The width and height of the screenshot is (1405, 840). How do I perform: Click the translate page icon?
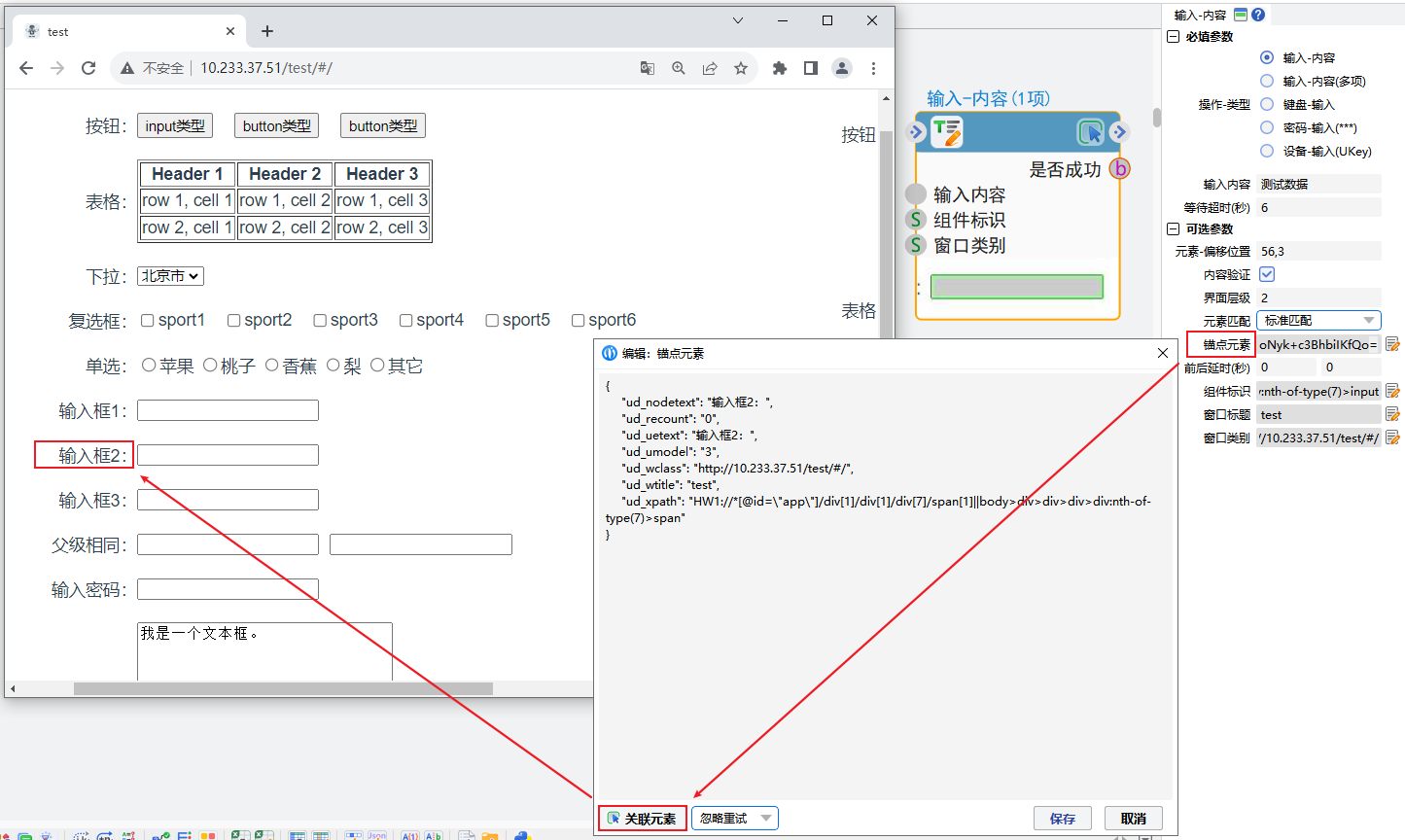click(648, 68)
